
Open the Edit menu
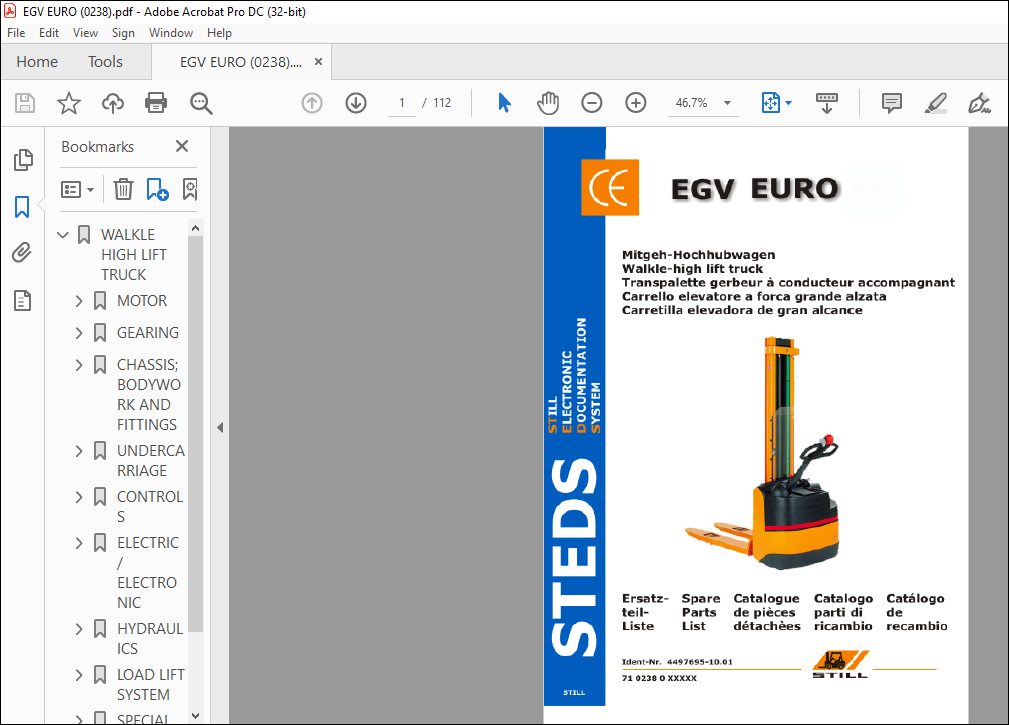click(49, 33)
